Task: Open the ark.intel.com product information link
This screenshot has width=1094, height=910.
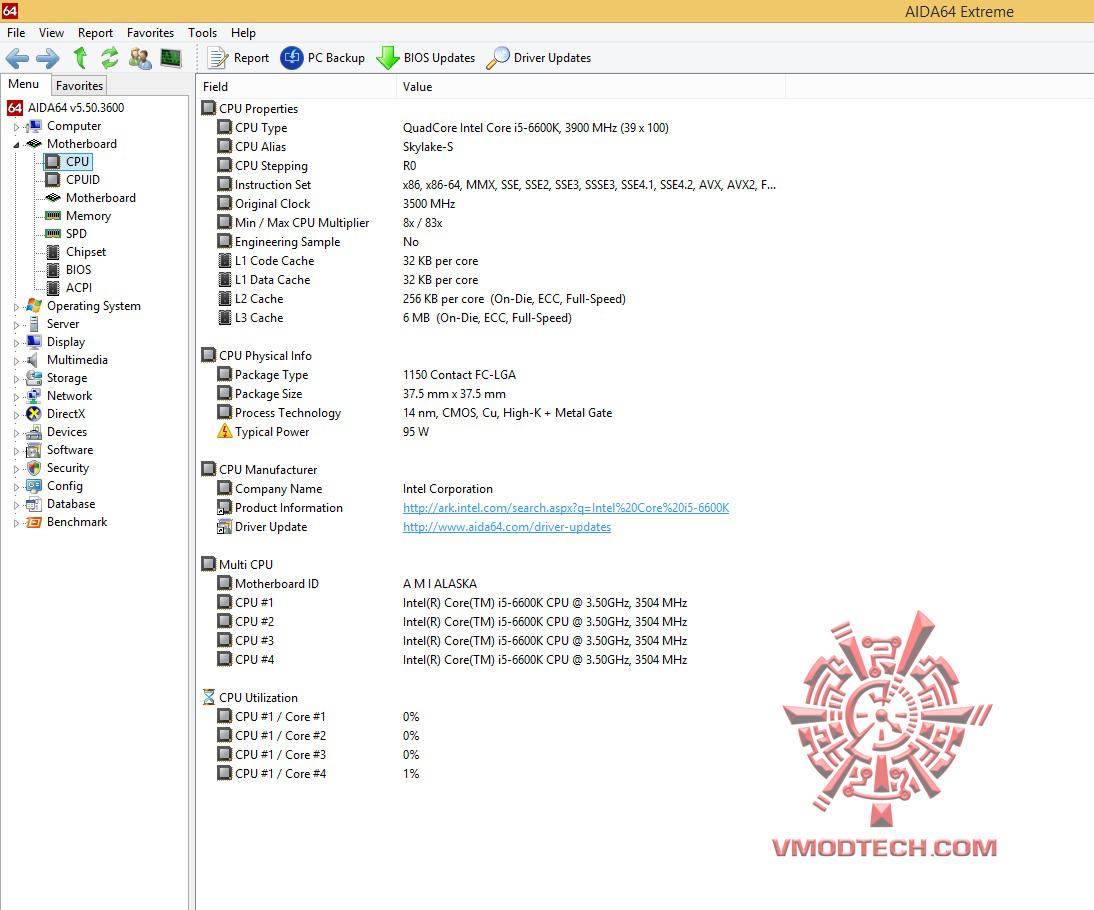Action: pos(566,508)
